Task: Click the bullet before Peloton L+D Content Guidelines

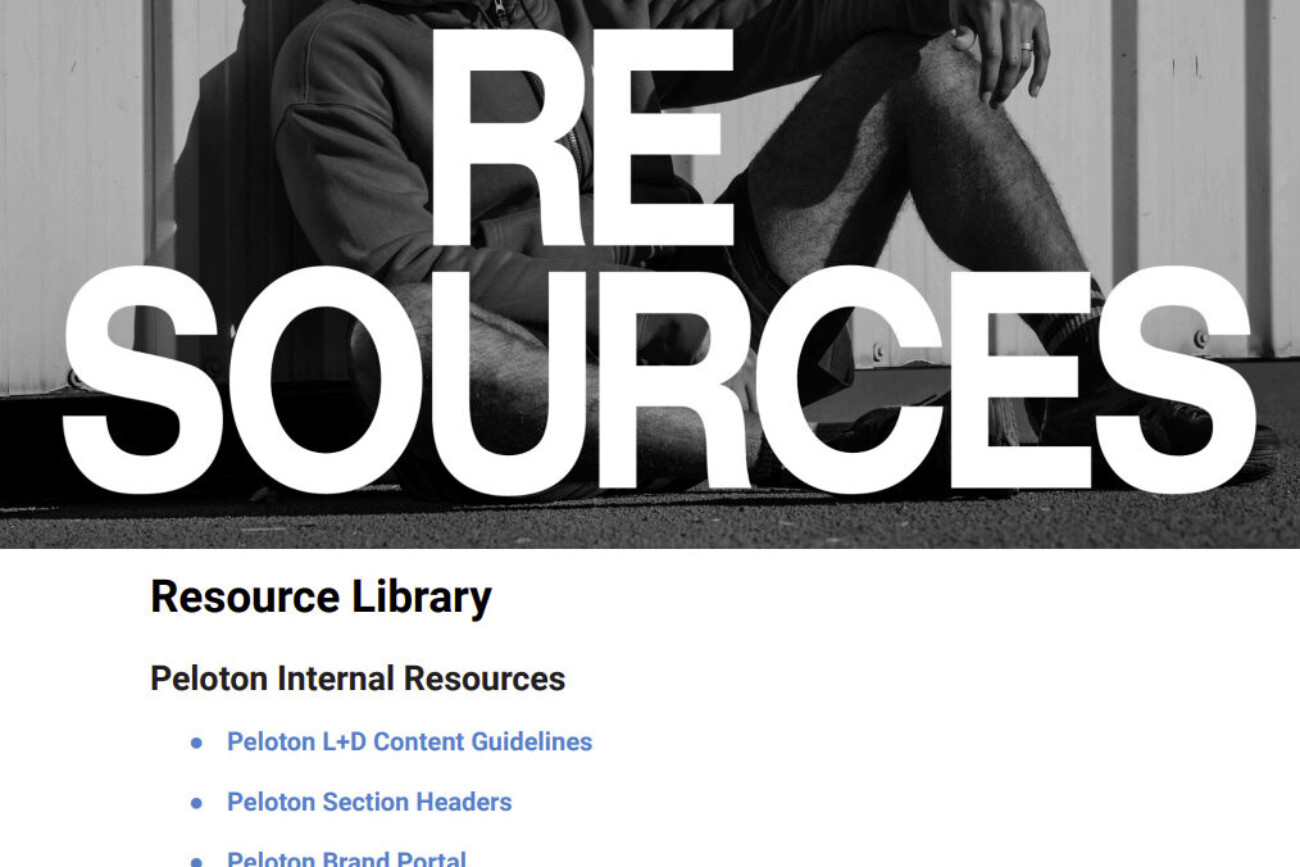Action: click(197, 743)
